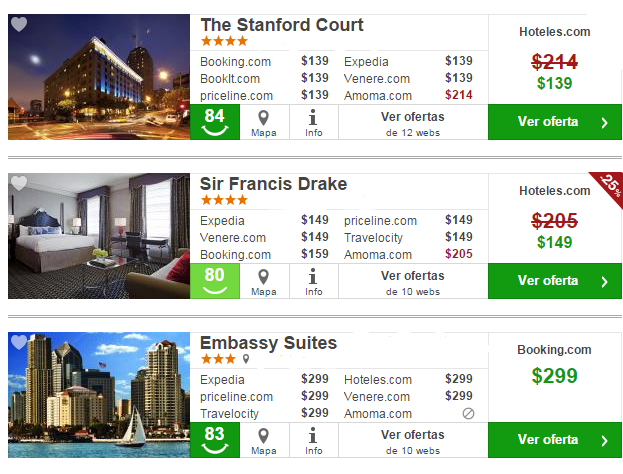
Task: Click the 84 rating score badge
Action: click(x=215, y=122)
